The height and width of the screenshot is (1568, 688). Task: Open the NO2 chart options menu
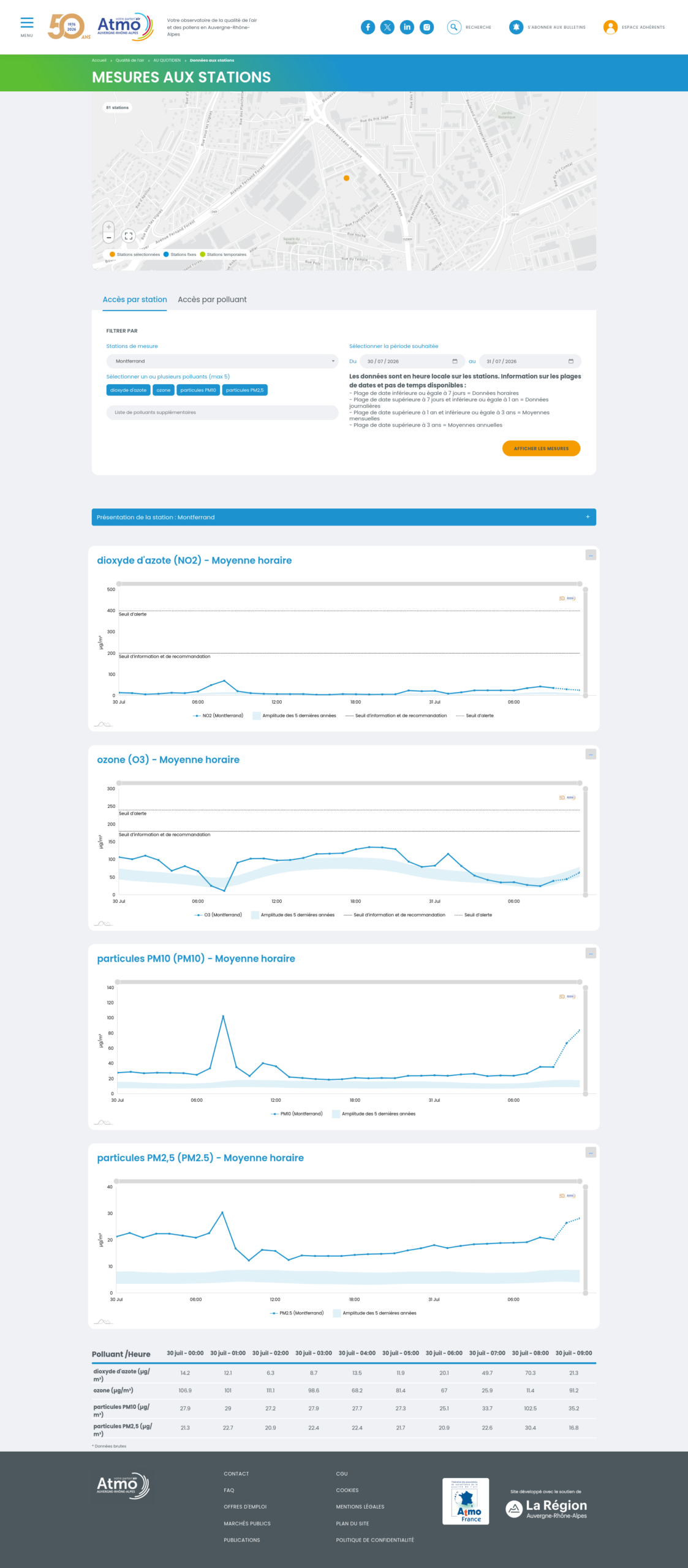pyautogui.click(x=591, y=555)
